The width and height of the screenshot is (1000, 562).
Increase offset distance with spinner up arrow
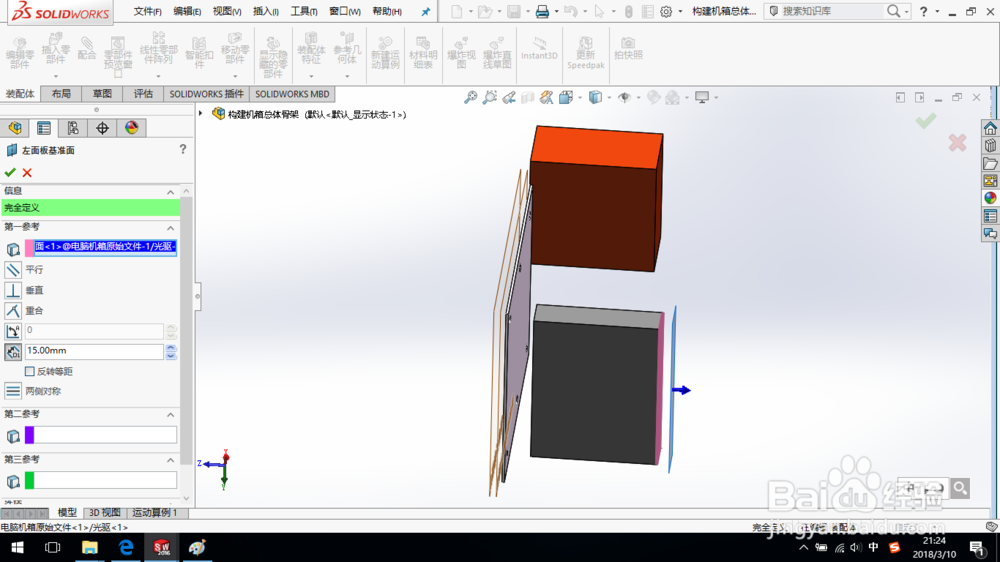coord(170,348)
